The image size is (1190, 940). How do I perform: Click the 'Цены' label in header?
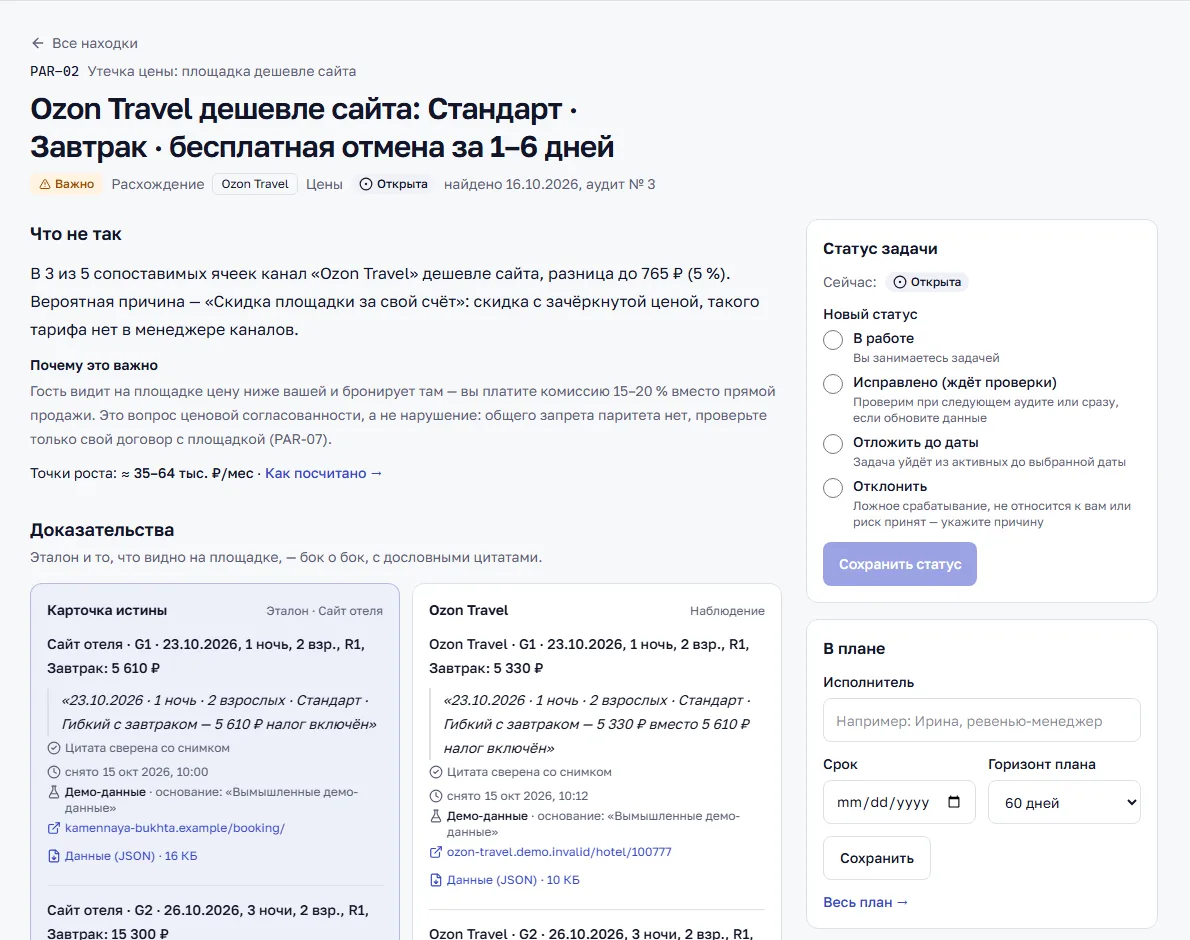tap(324, 184)
